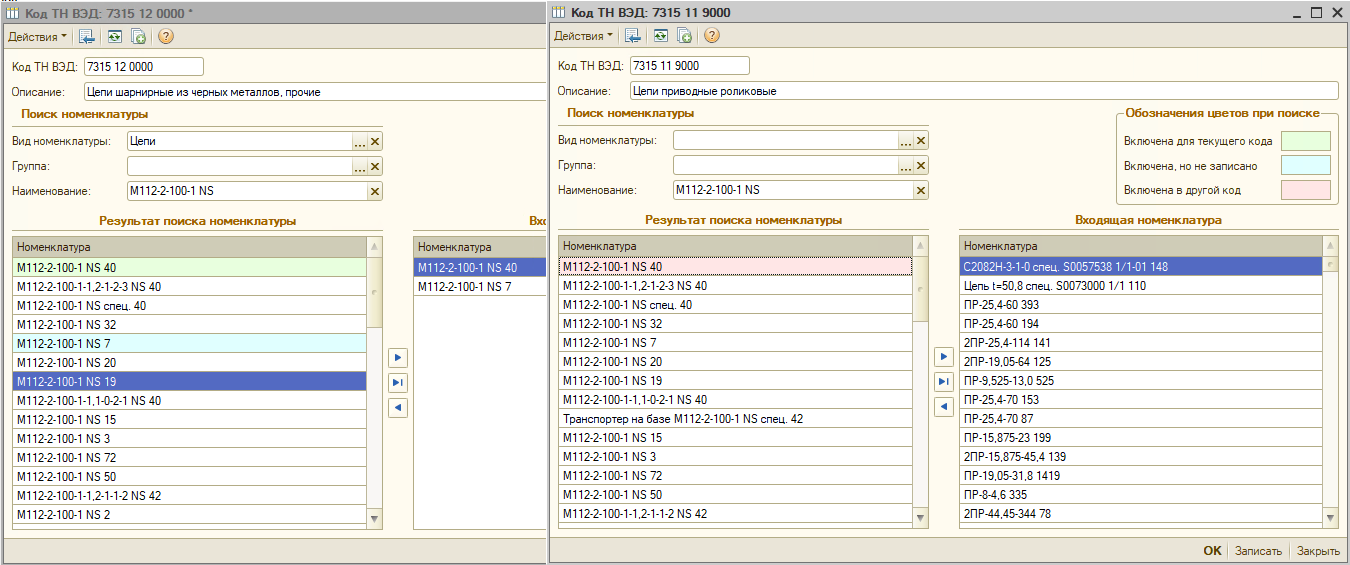Click the refresh icon in 7315 11 9000 toolbar
1350x565 pixels.
pyautogui.click(x=660, y=36)
